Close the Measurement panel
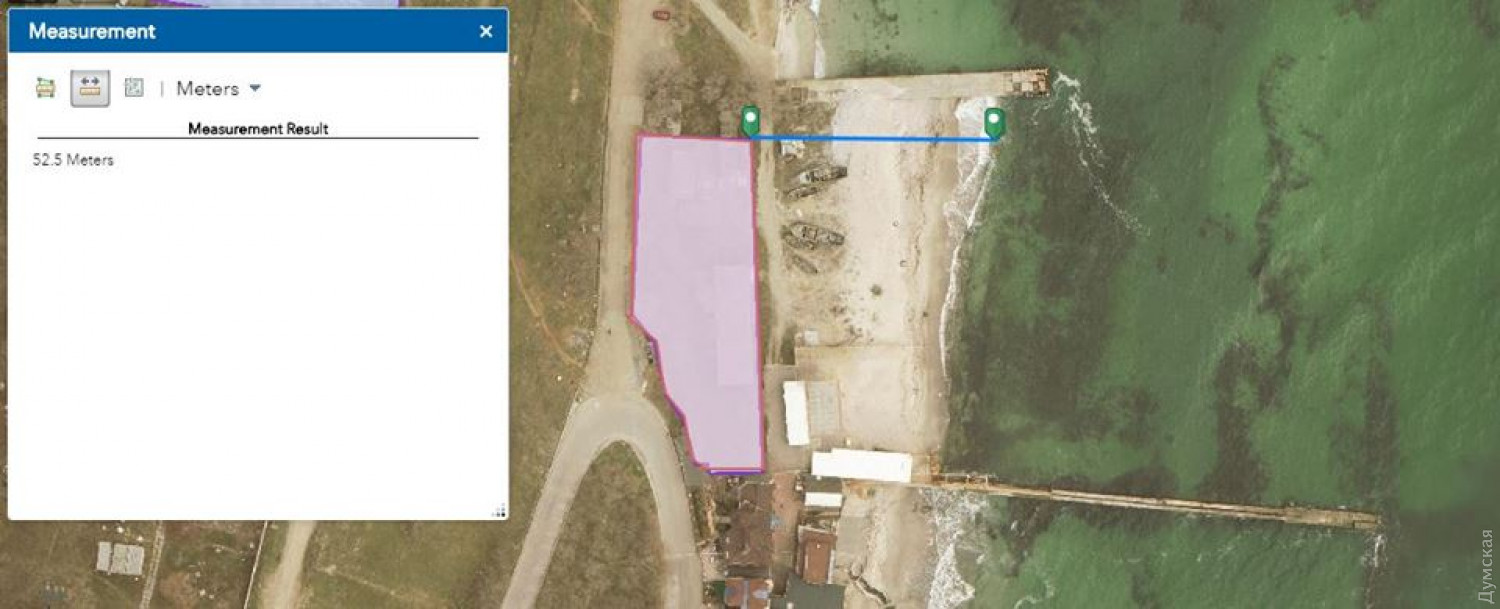The image size is (1500, 609). coord(486,31)
